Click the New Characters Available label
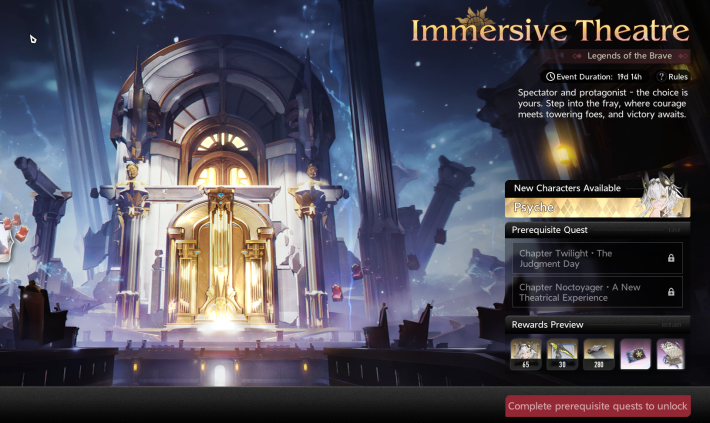This screenshot has height=423, width=710. tap(567, 188)
